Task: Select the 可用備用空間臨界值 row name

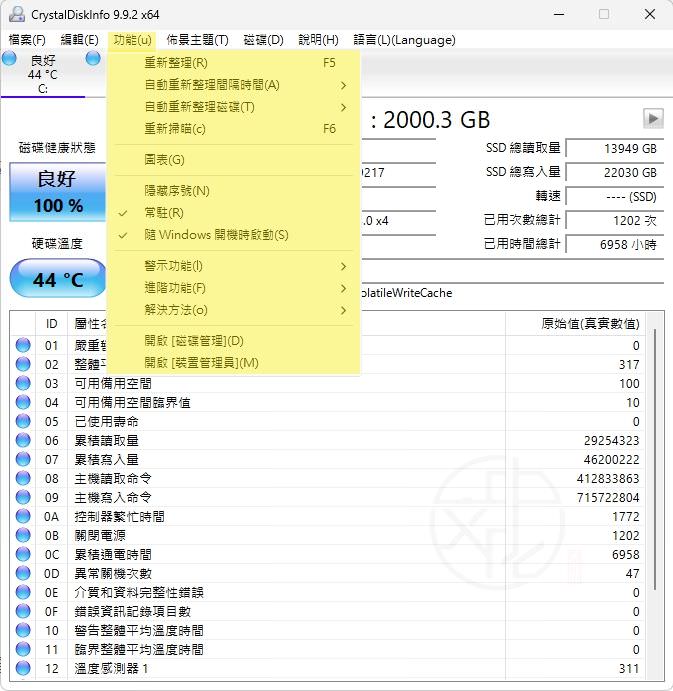Action: tap(132, 402)
